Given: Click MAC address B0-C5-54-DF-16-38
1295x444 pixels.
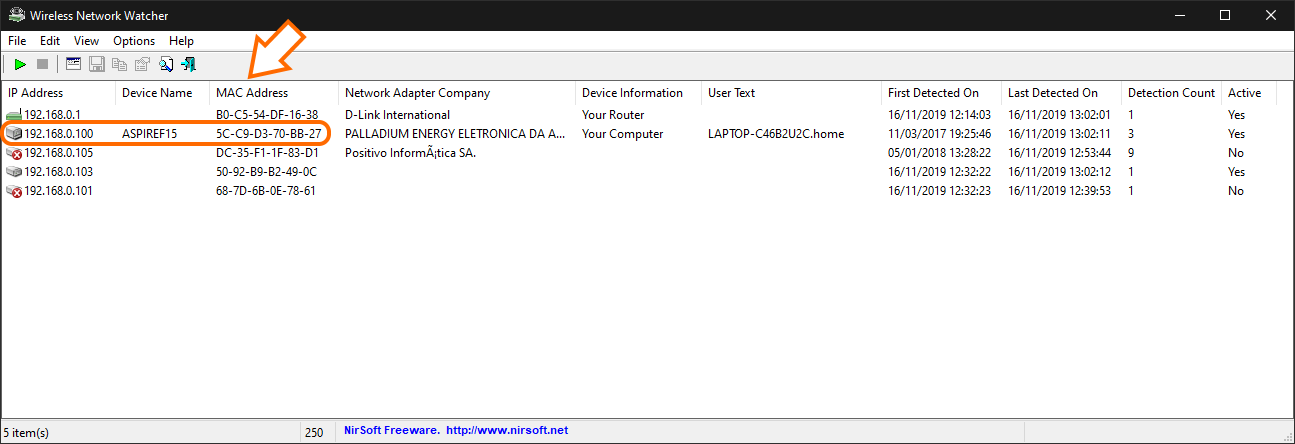Looking at the screenshot, I should pos(267,115).
